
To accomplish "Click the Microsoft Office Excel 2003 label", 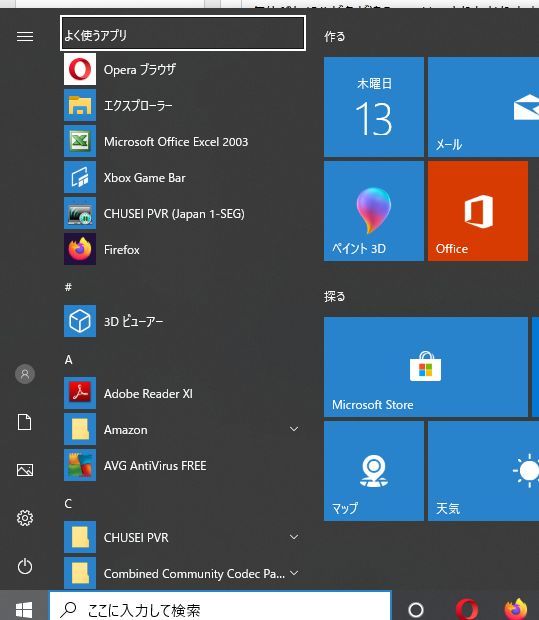I will click(x=176, y=142).
